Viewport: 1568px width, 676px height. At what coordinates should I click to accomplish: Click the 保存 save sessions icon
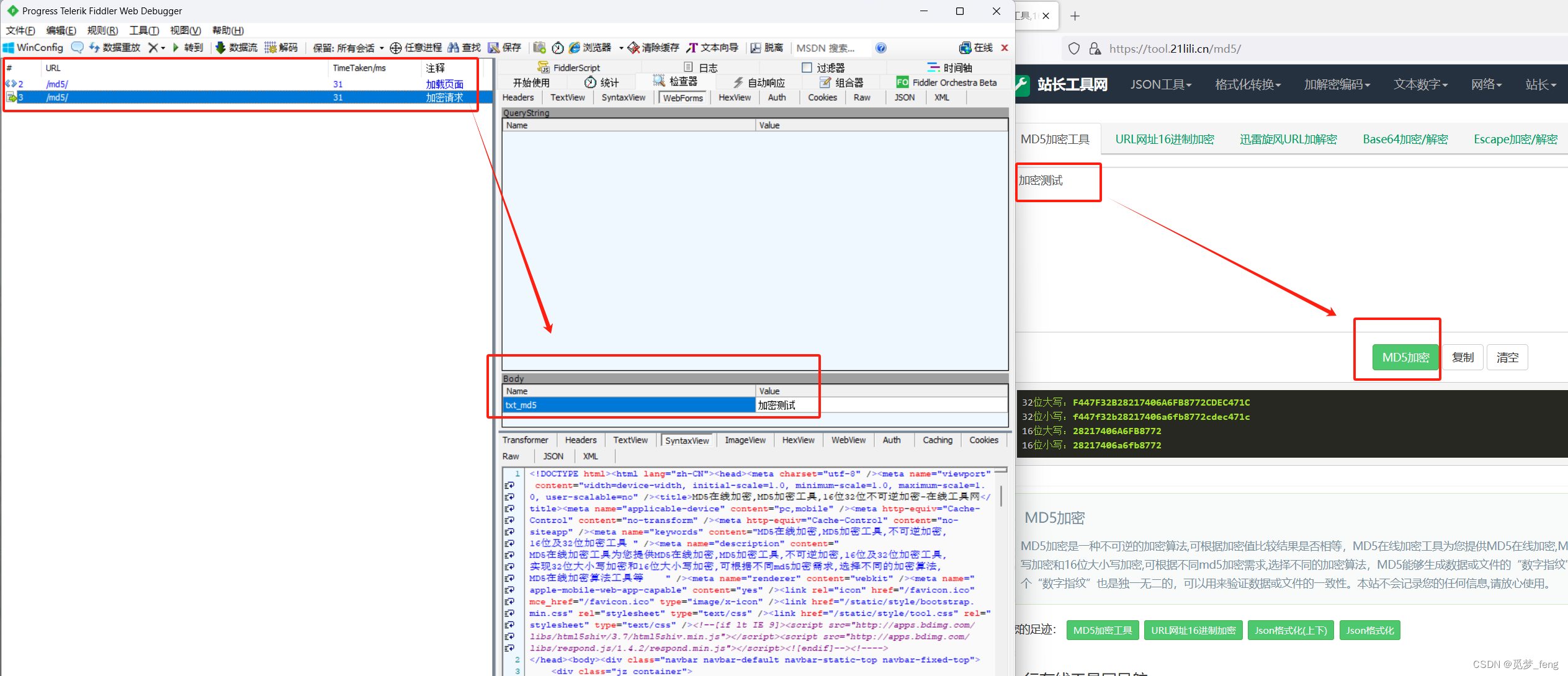click(506, 48)
